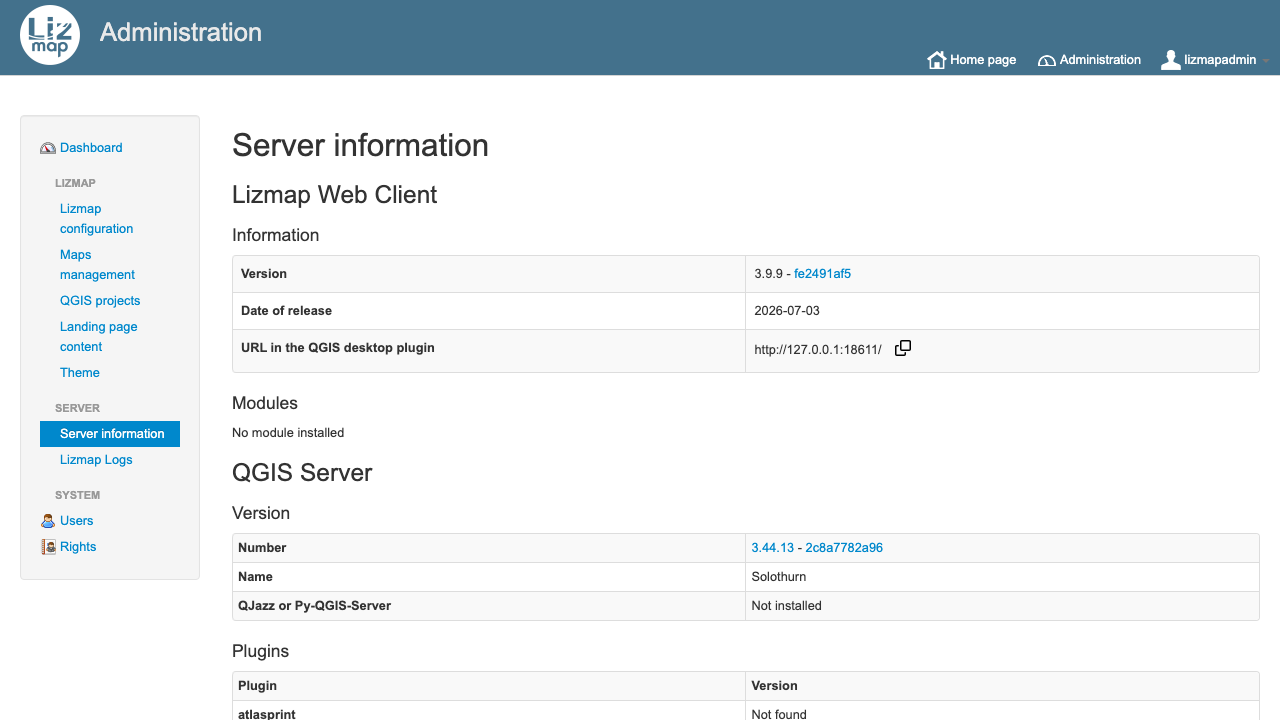Screen dimensions: 1280x720
Task: Open the Rights management page
Action: [x=78, y=547]
